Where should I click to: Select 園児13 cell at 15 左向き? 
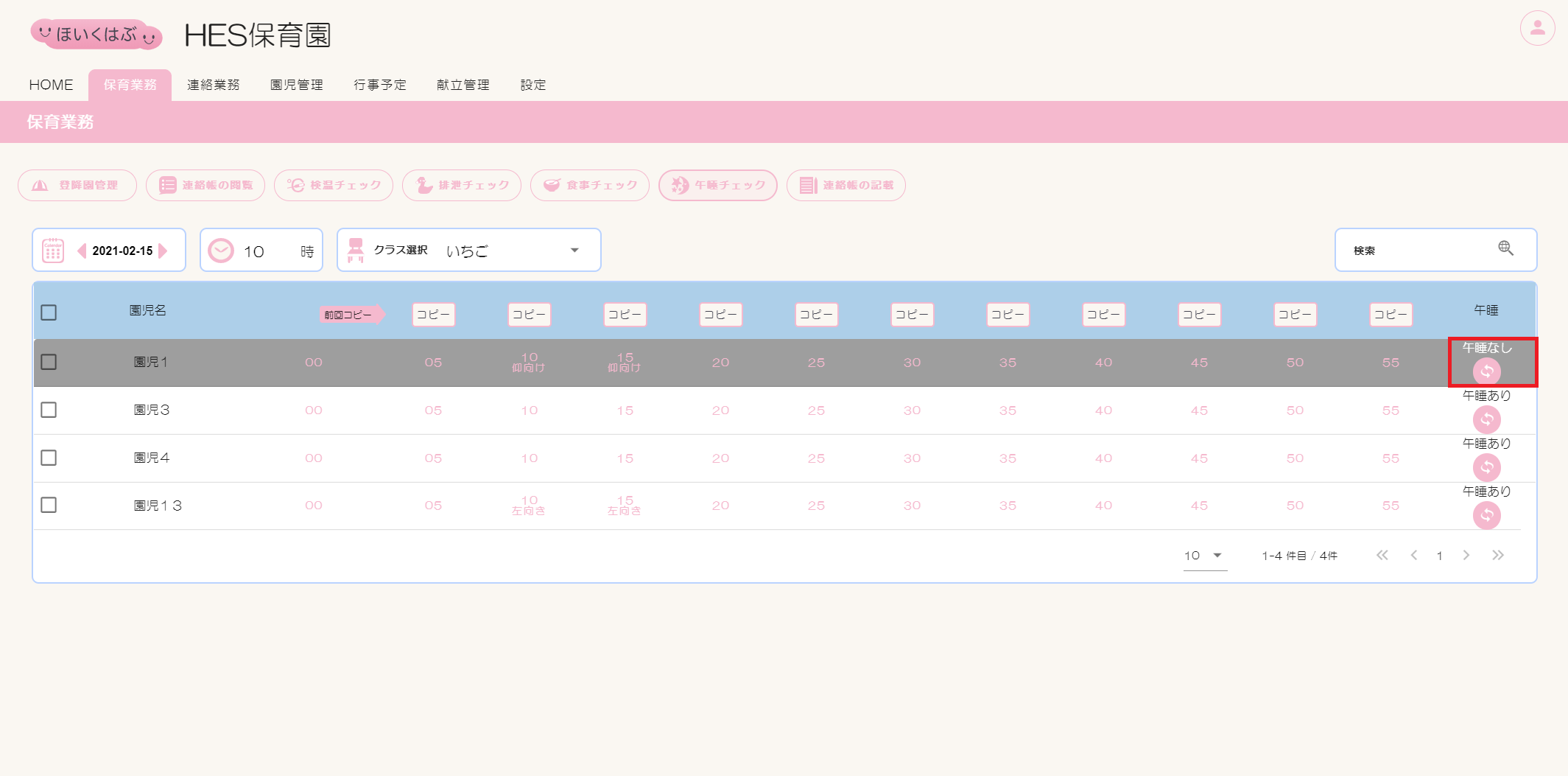click(625, 505)
